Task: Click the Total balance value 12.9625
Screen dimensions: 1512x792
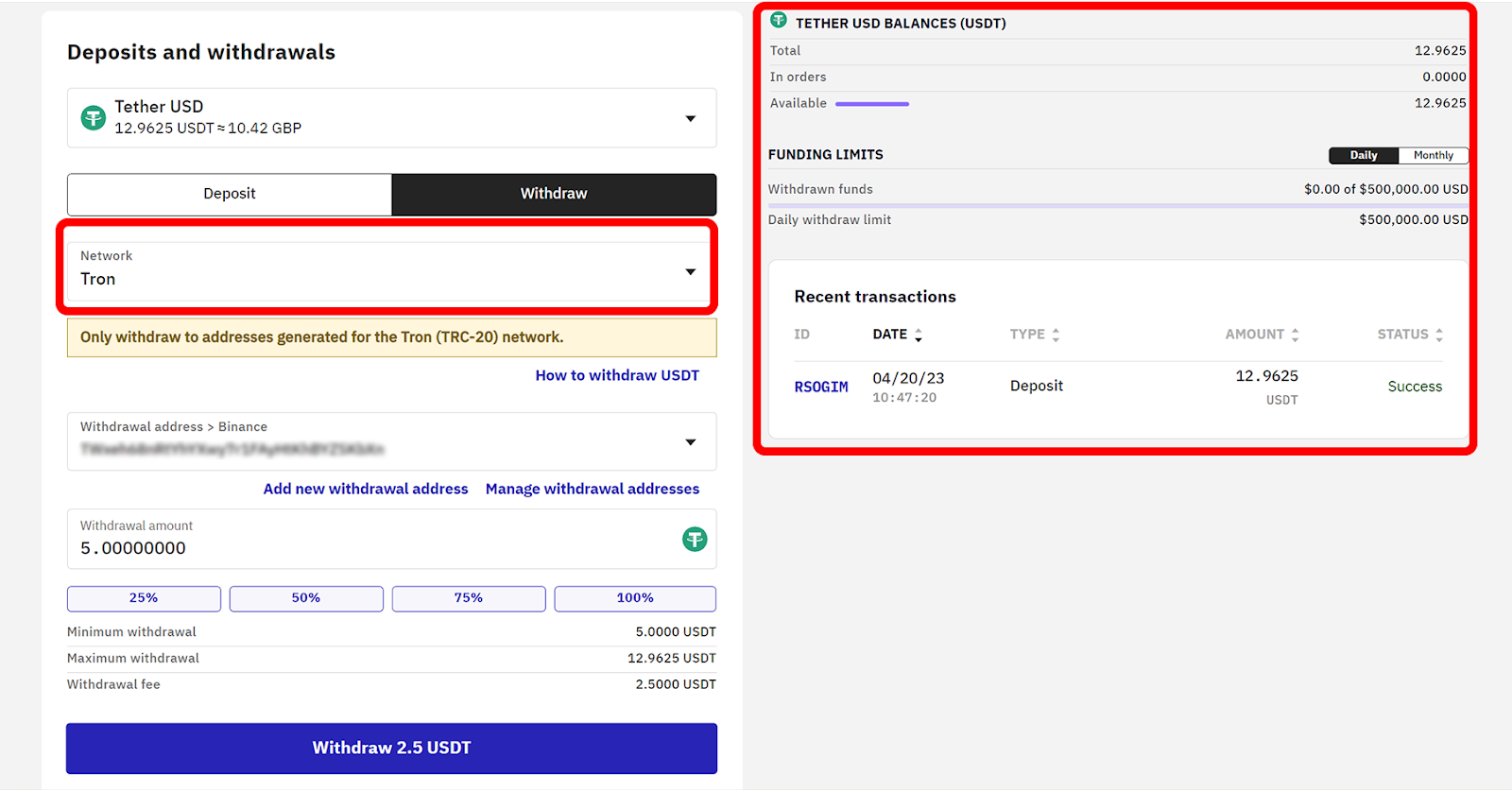Action: pos(1440,51)
